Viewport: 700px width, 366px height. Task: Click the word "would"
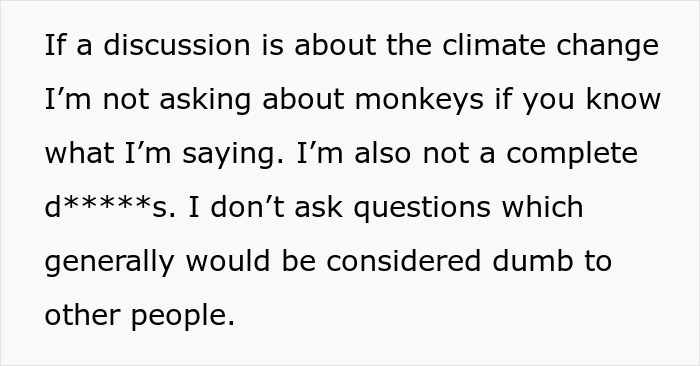pos(228,261)
